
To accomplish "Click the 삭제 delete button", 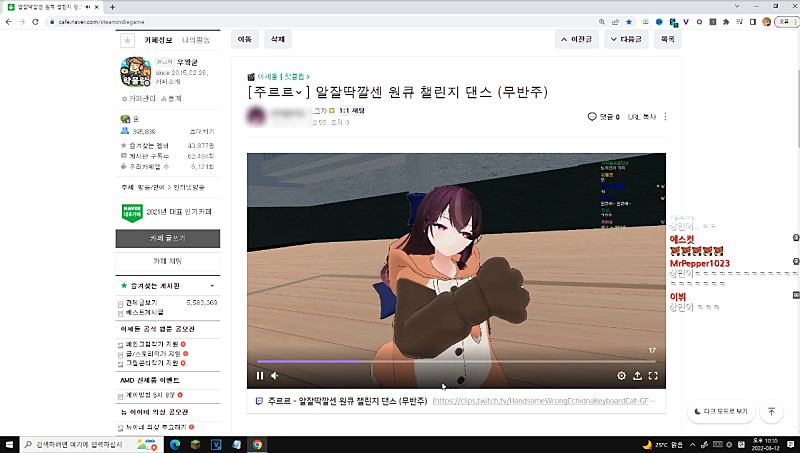I will click(278, 39).
